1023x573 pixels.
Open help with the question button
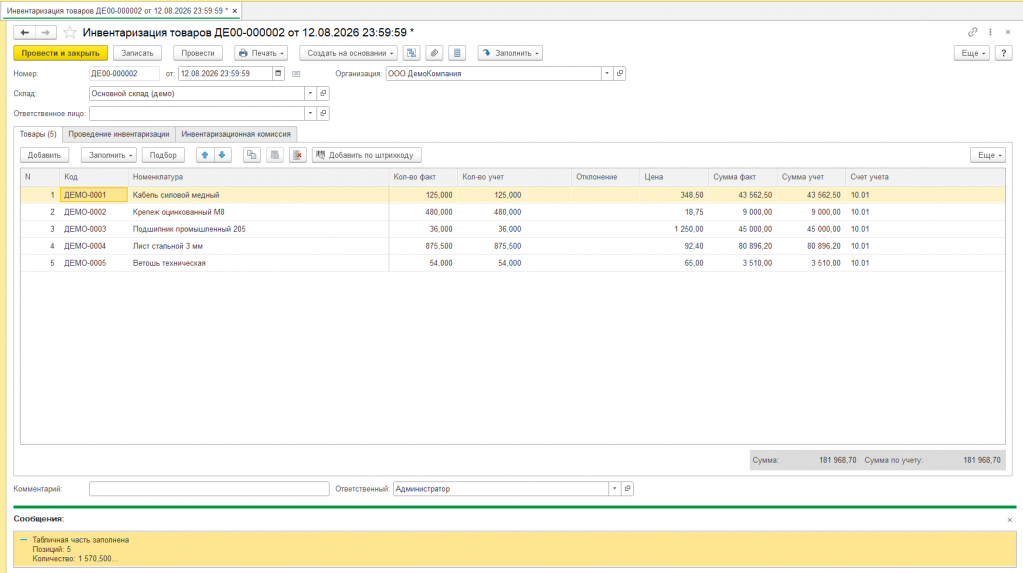click(x=1003, y=53)
